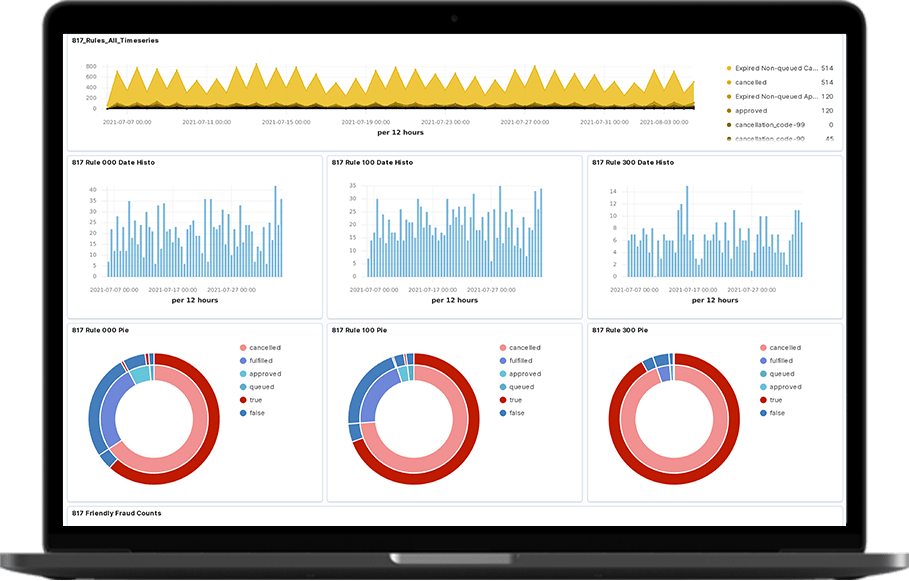Screen dimensions: 909x581
Task: Click the red outer ring of Rule 300 Pie
Action: coord(617,440)
